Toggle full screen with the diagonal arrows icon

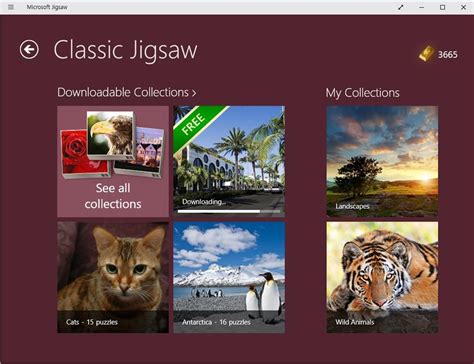tap(401, 7)
